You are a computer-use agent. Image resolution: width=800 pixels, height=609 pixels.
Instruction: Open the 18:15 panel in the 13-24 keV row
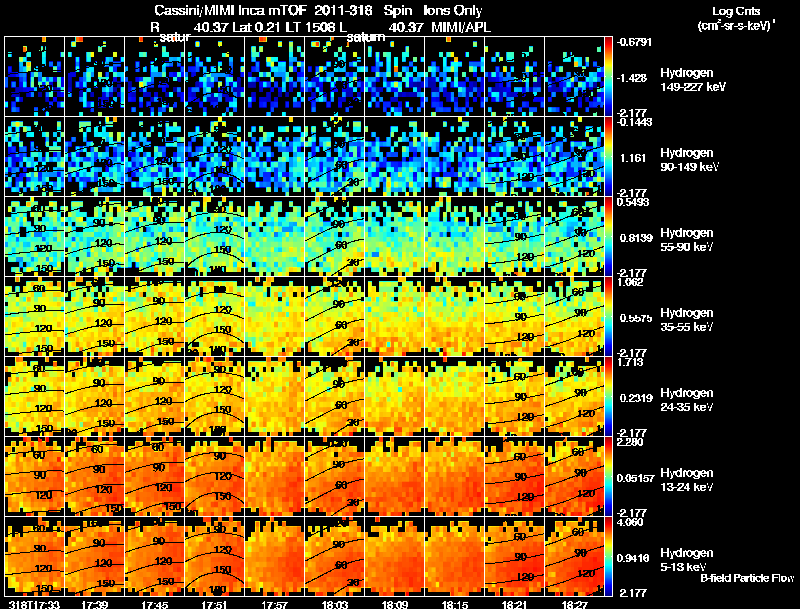click(x=455, y=476)
